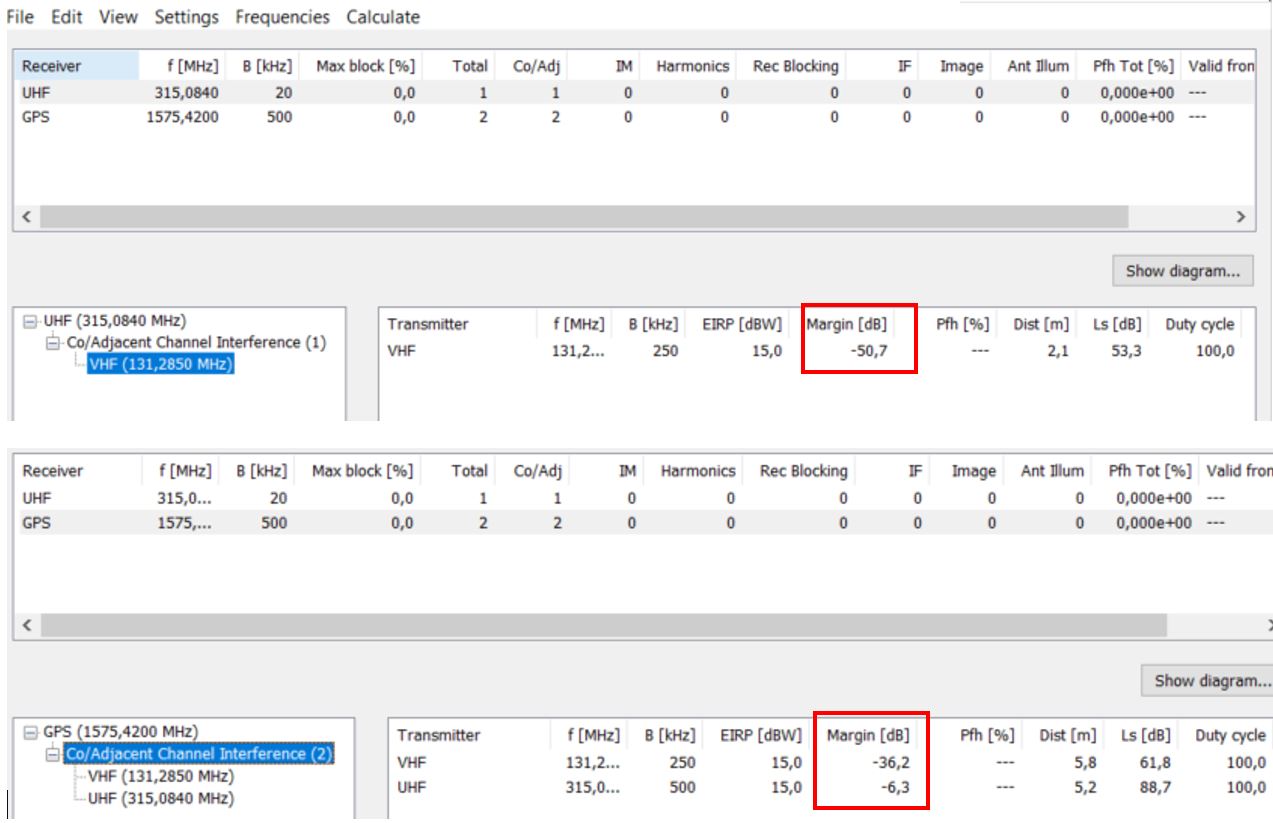This screenshot has width=1273, height=823.
Task: Select GPS (1575,4200 MHz) tree item
Action: (120, 731)
